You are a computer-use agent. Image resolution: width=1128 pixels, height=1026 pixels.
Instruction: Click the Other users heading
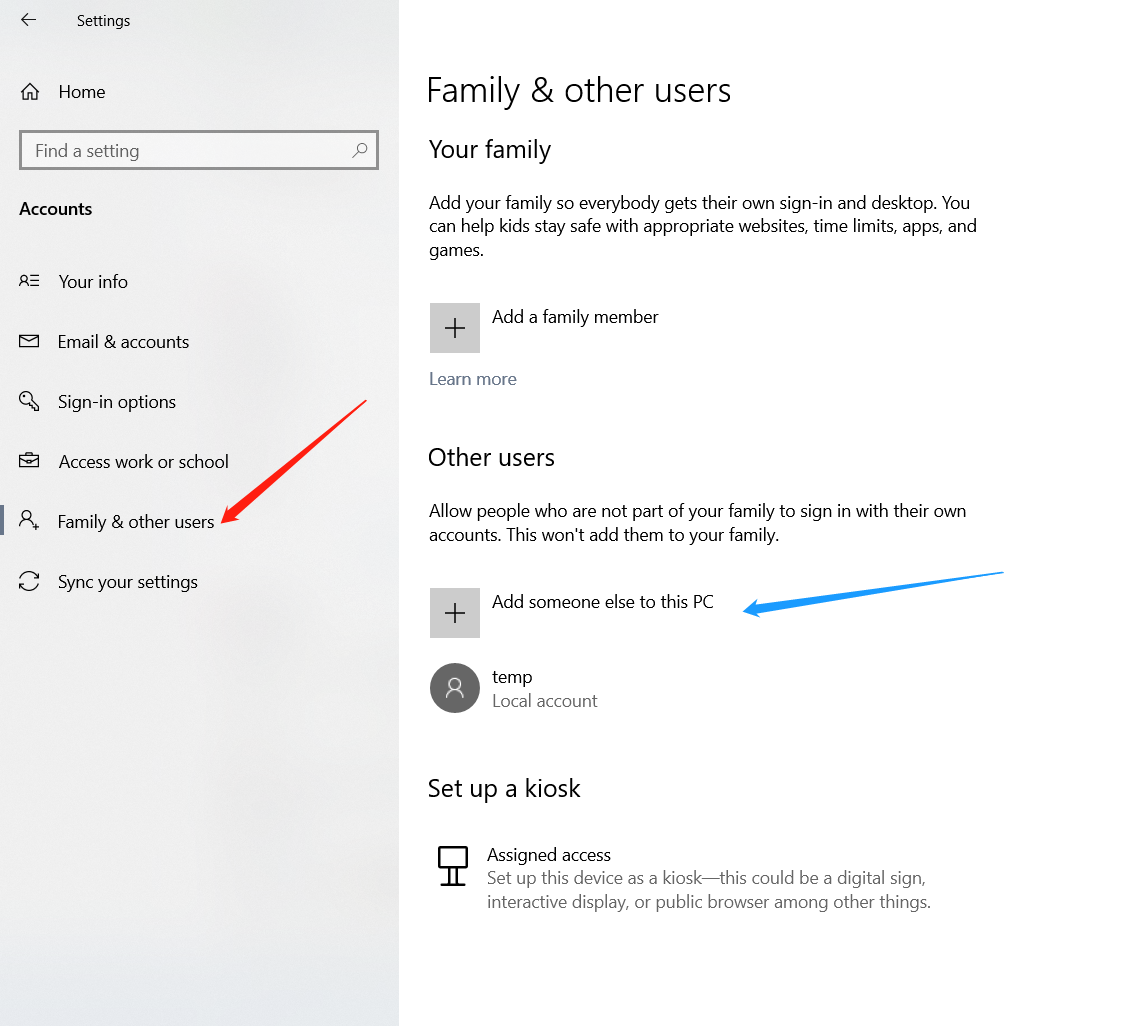(491, 458)
